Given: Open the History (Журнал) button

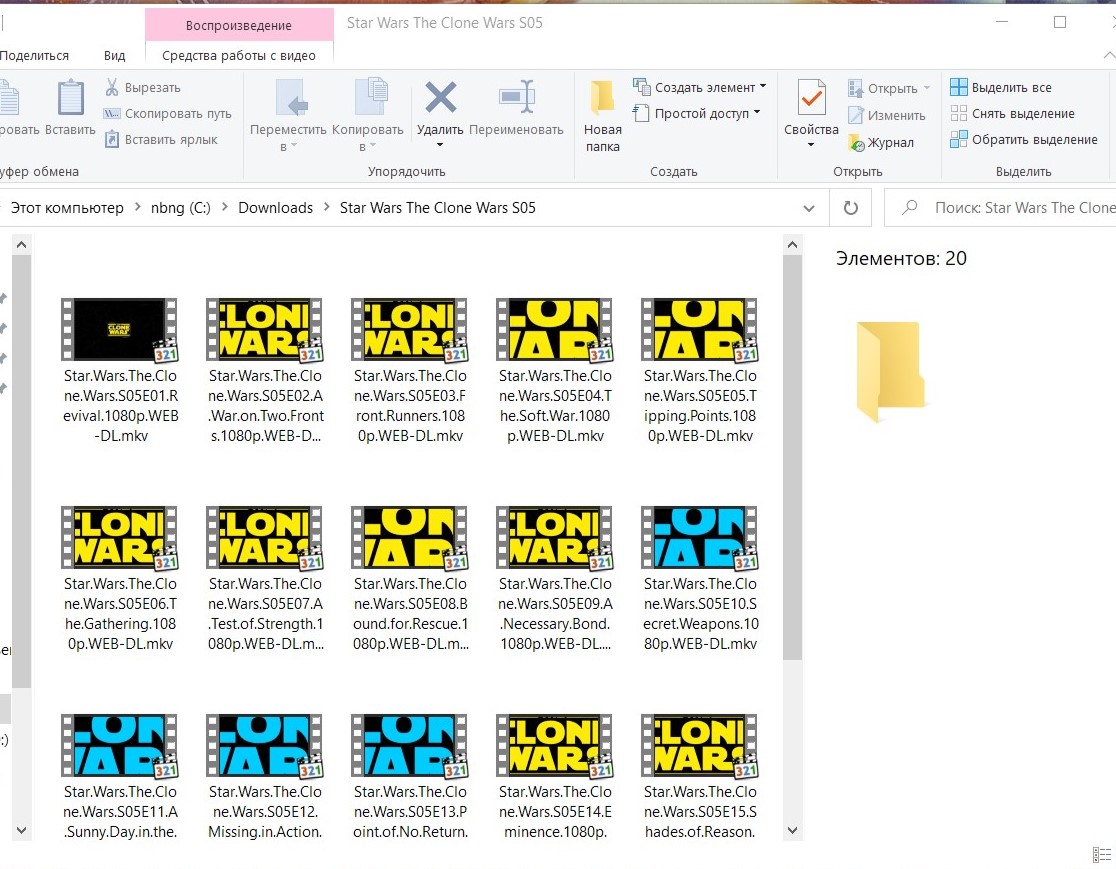Looking at the screenshot, I should click(x=881, y=142).
